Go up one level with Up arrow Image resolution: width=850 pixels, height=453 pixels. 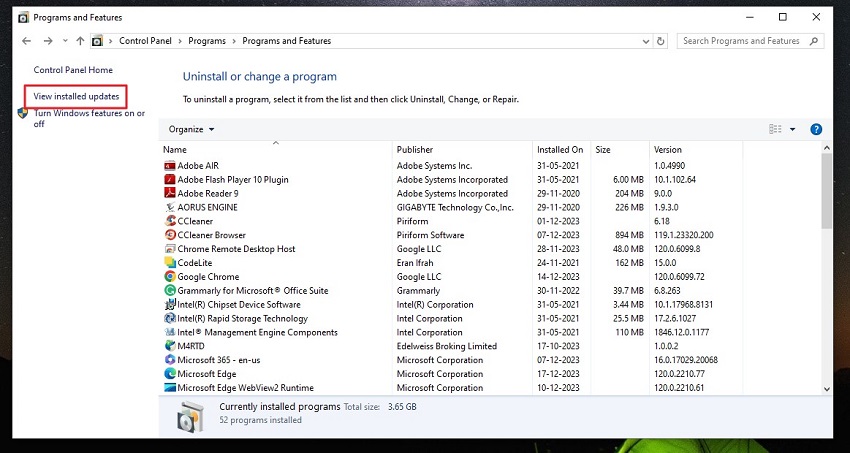80,41
